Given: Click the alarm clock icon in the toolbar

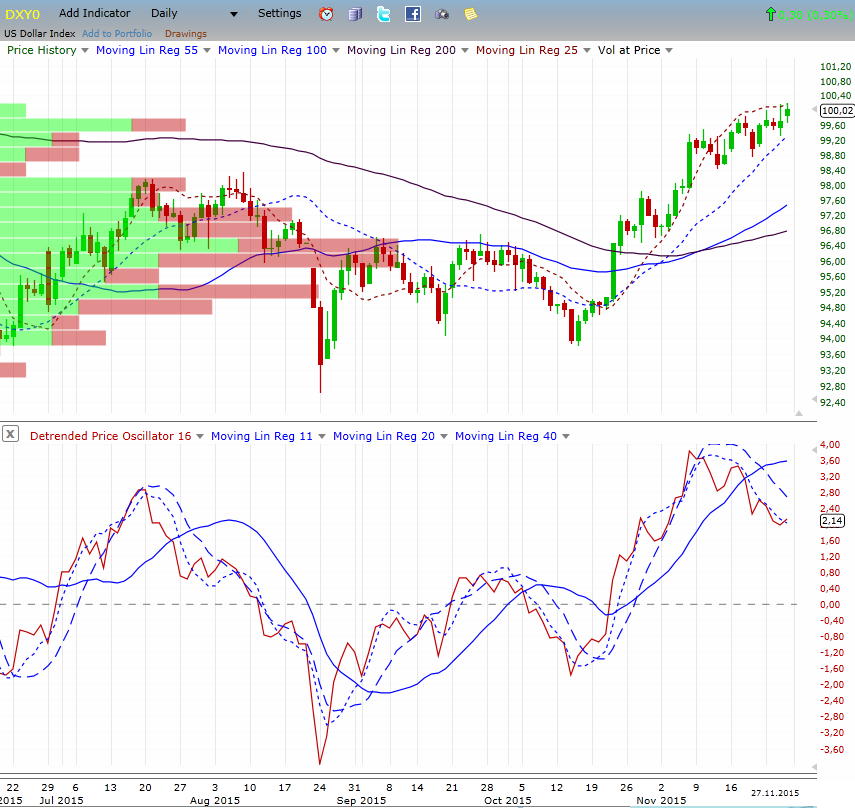Looking at the screenshot, I should (x=325, y=13).
